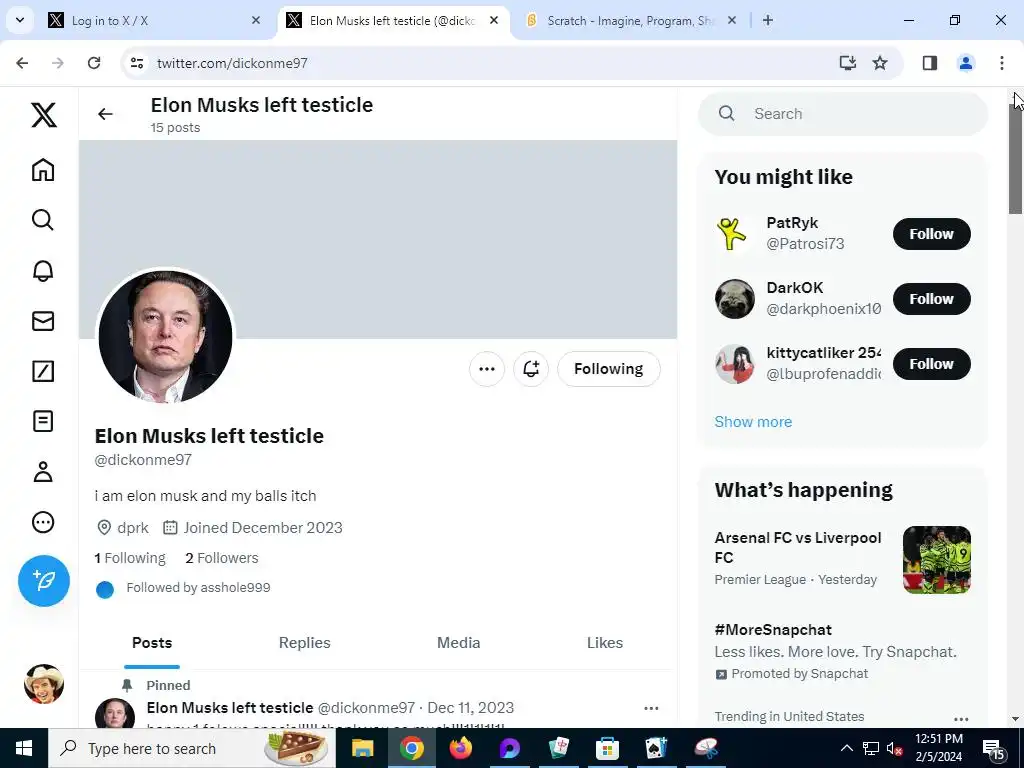Open the large profile picture
The height and width of the screenshot is (768, 1024).
click(165, 336)
